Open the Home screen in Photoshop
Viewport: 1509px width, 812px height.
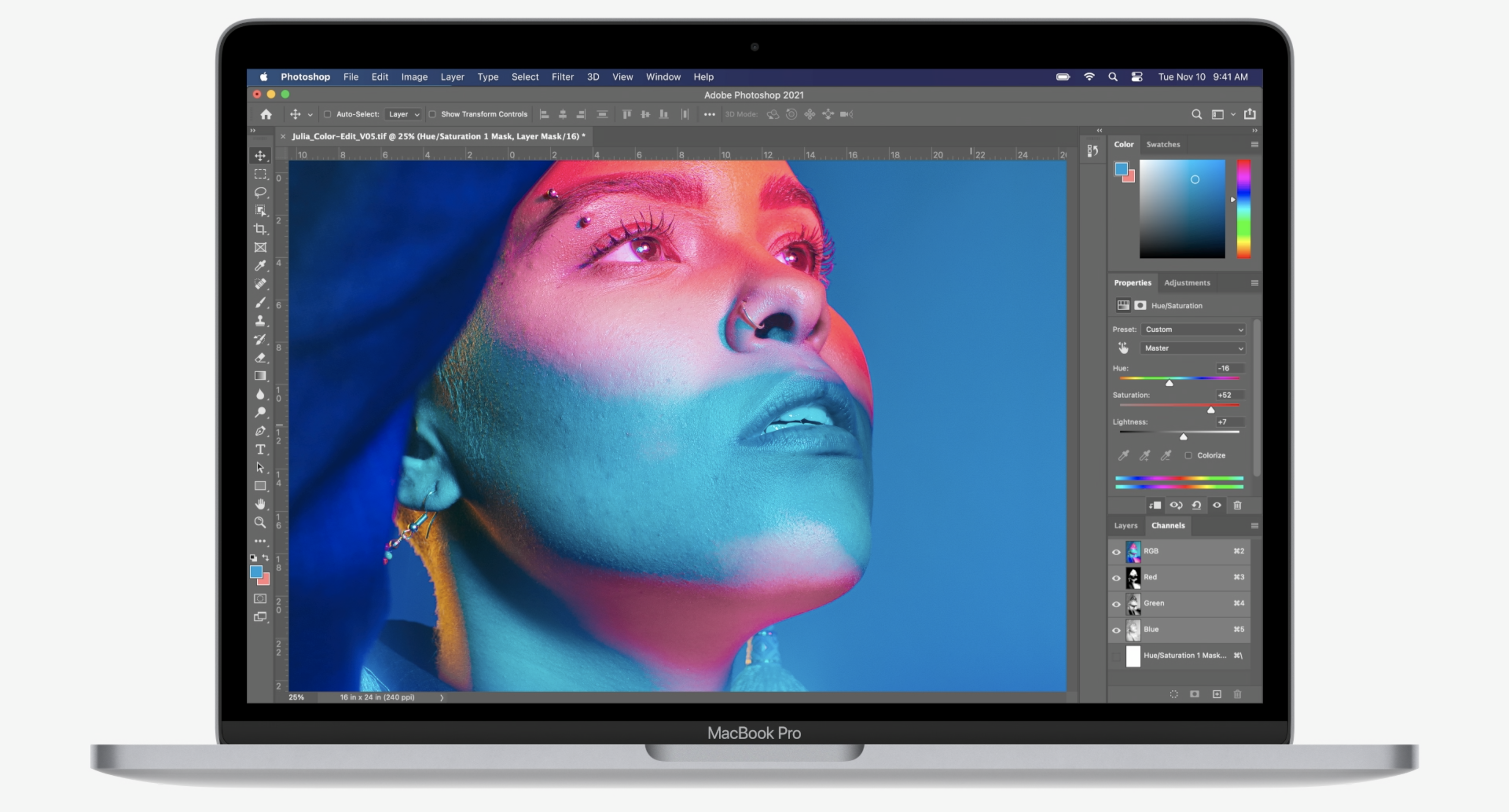pyautogui.click(x=267, y=114)
